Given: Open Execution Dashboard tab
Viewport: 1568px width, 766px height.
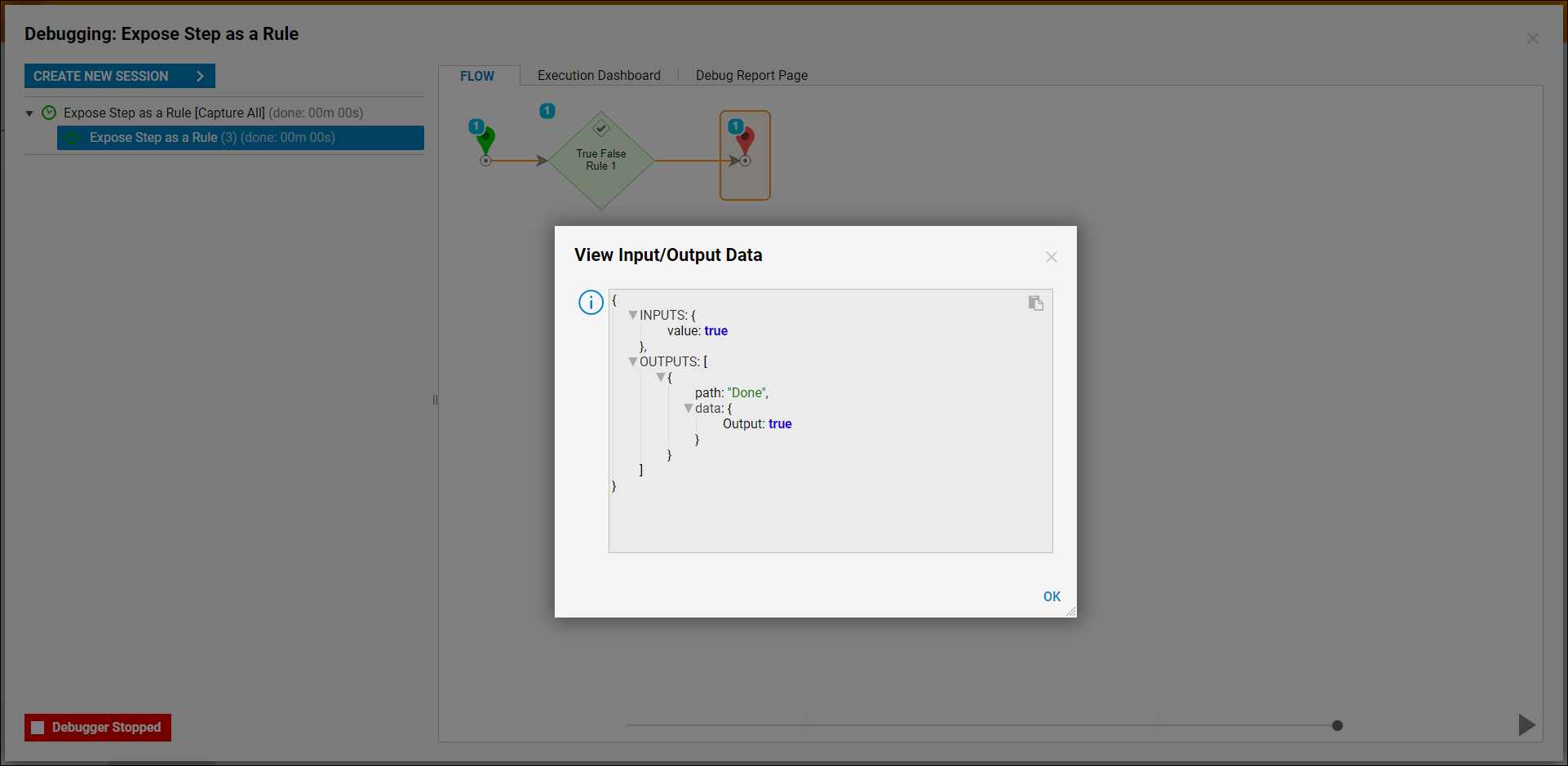Looking at the screenshot, I should 599,75.
